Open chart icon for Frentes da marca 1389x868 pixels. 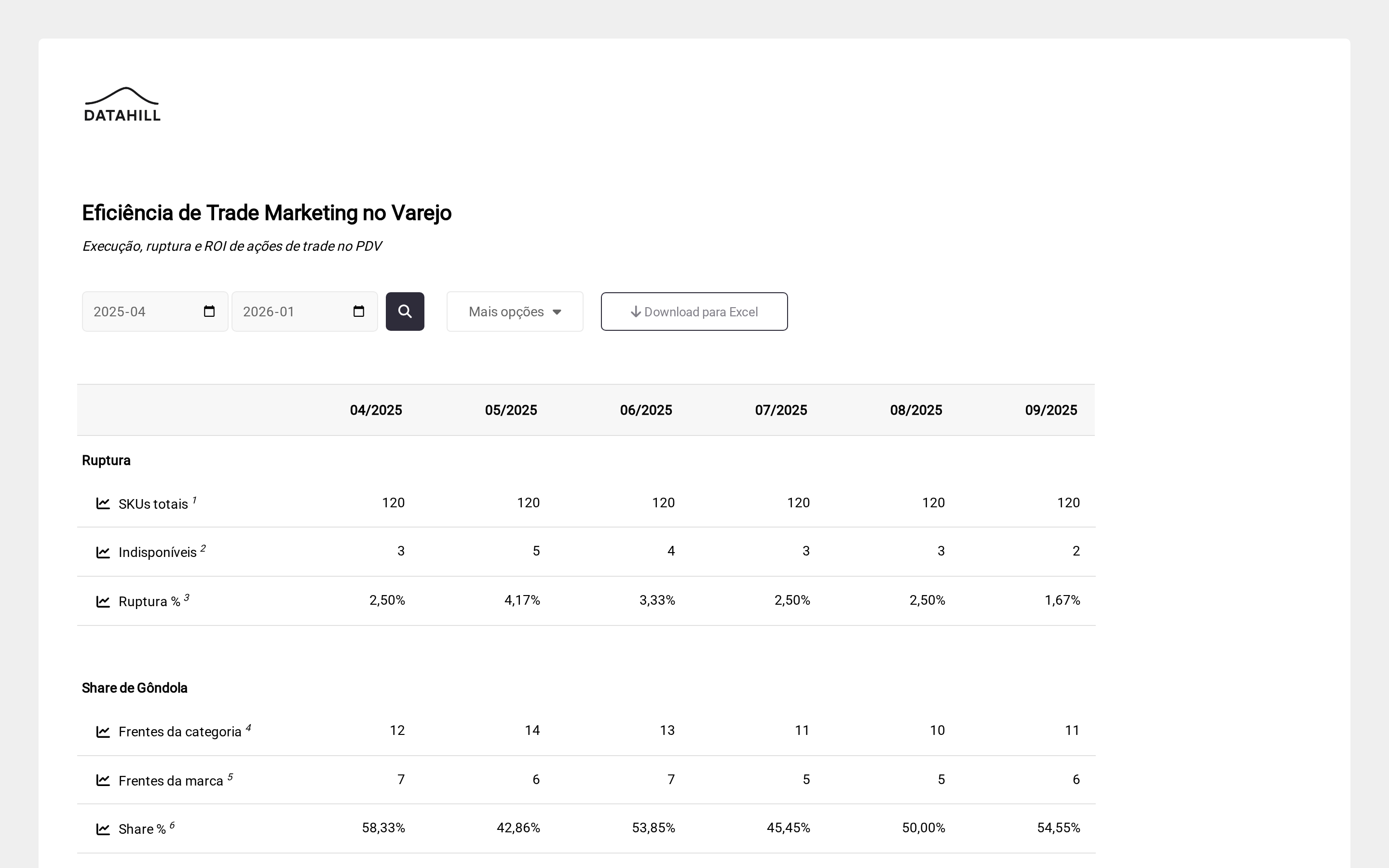103,780
